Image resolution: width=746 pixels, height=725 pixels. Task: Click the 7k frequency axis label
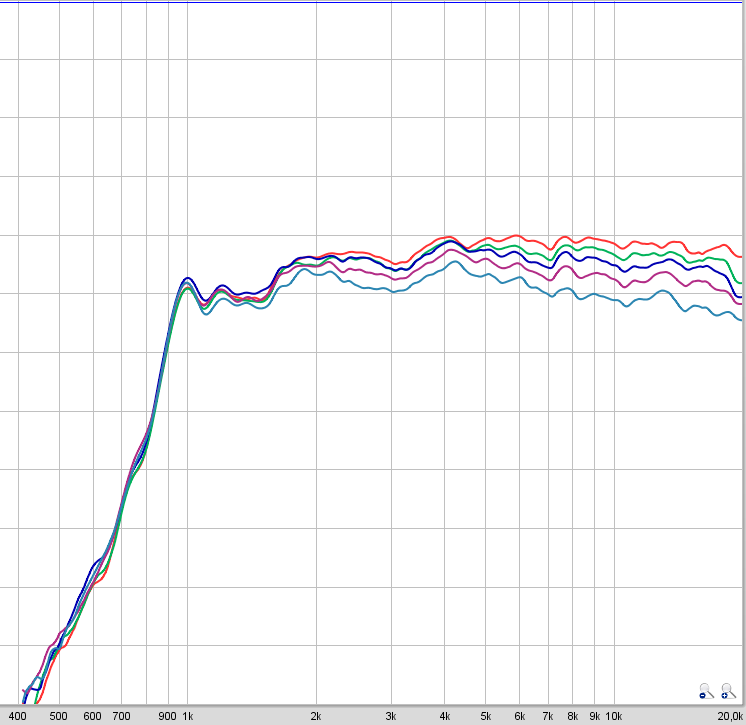(x=548, y=716)
